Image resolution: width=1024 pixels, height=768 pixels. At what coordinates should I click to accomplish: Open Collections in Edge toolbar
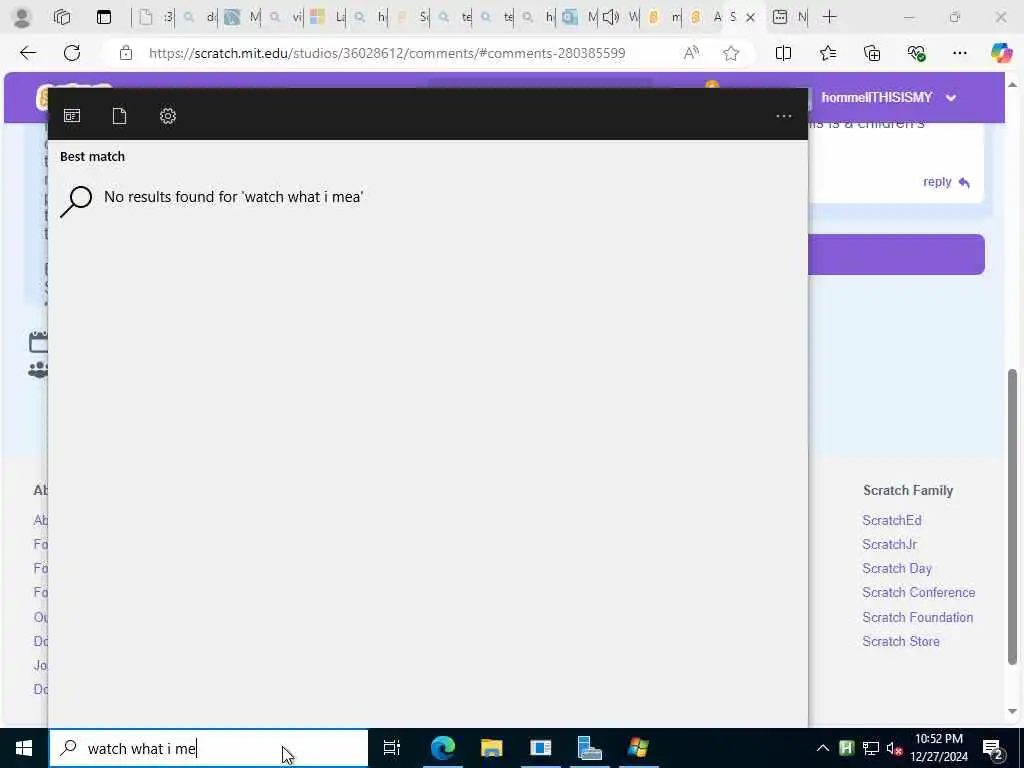(872, 53)
